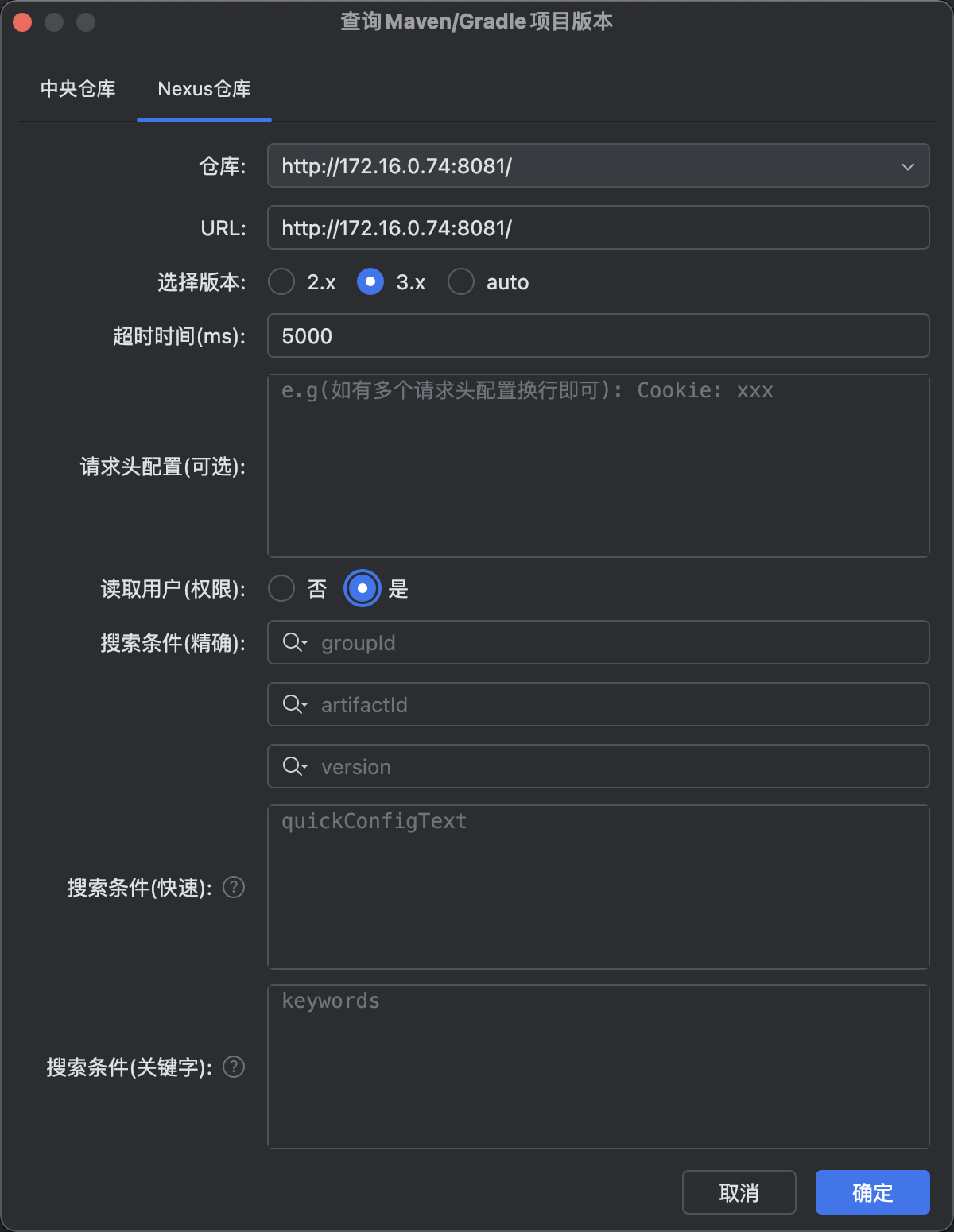This screenshot has width=954, height=1232.
Task: Choose the auto version radio option
Action: [x=461, y=281]
